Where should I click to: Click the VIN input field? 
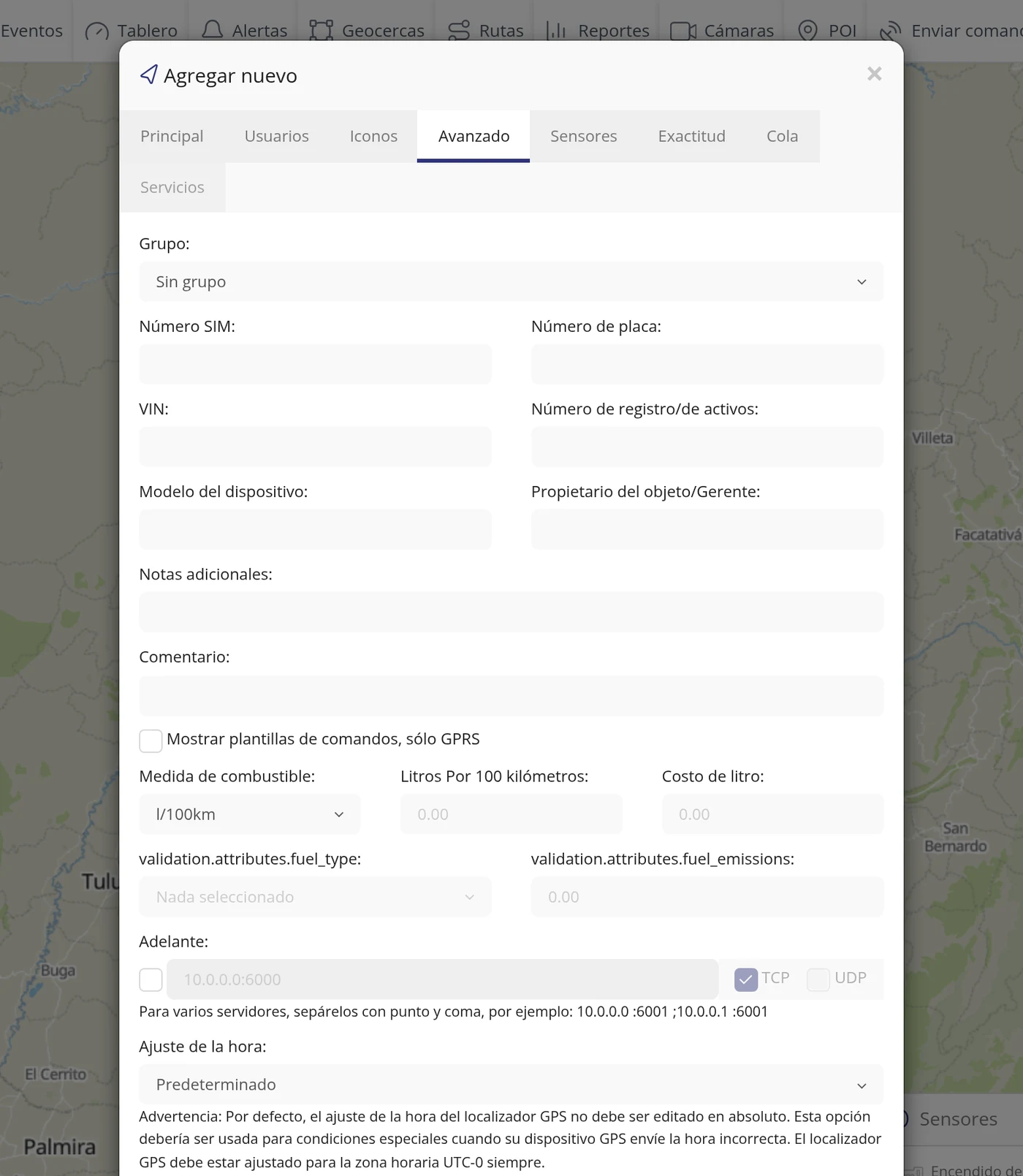pos(315,447)
